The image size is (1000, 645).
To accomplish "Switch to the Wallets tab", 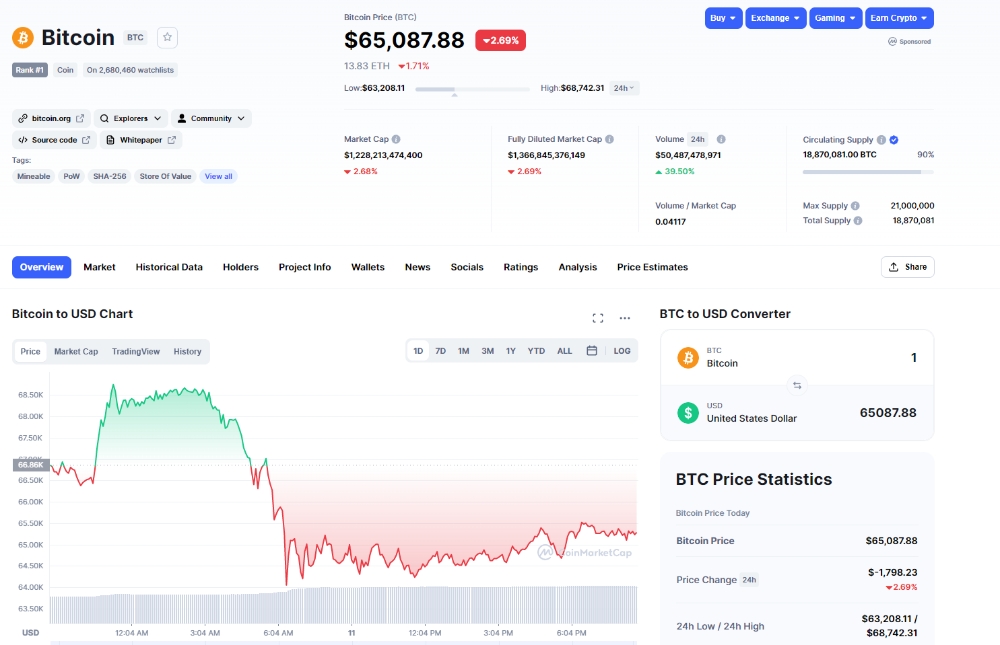I will (368, 267).
